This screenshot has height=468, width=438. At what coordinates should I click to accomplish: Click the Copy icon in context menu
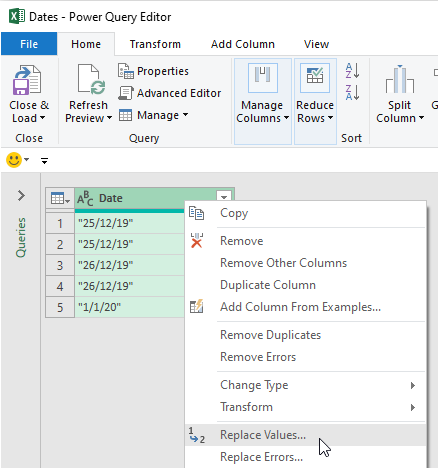196,213
